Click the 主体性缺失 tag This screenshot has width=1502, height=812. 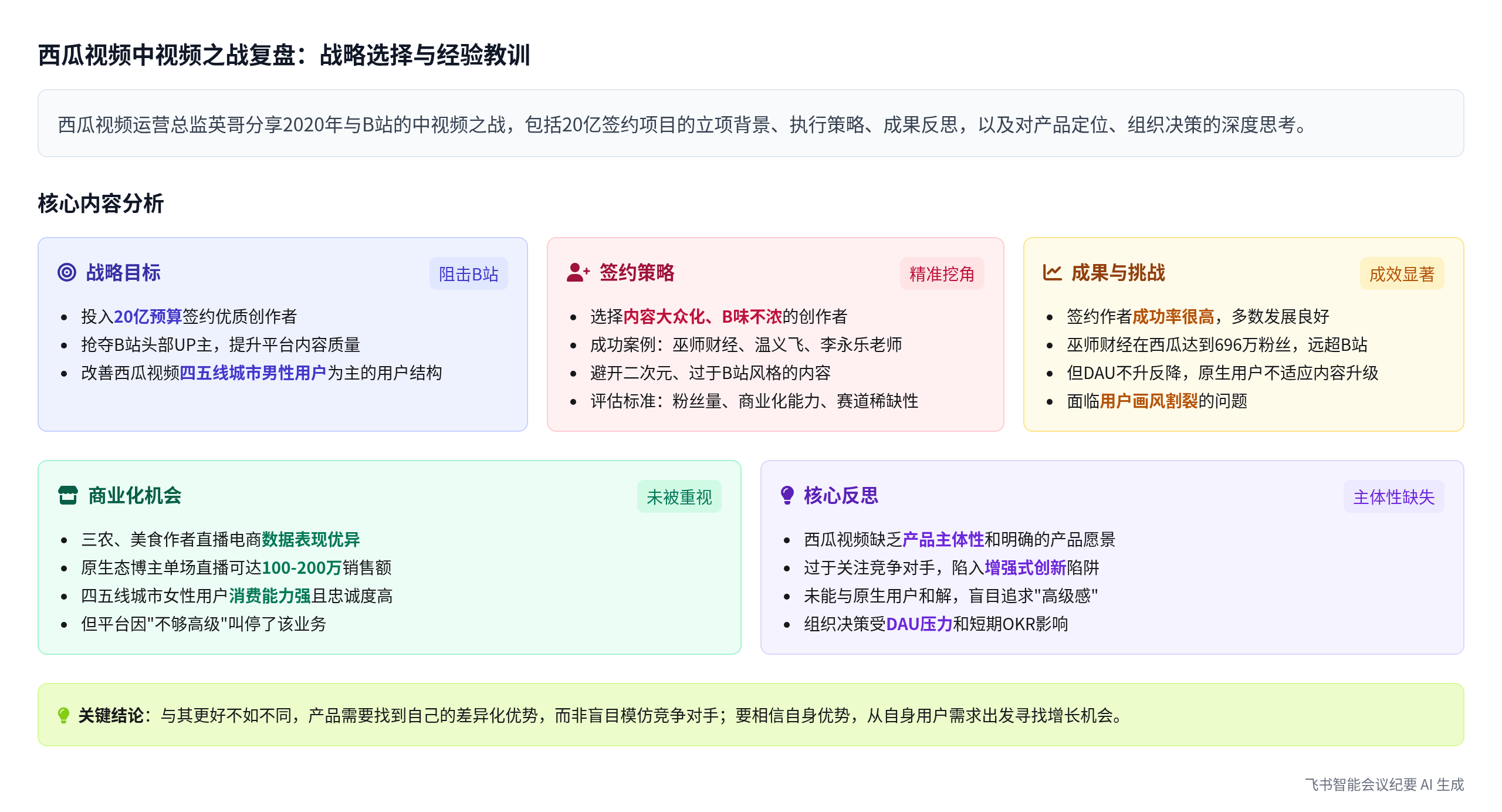click(x=1393, y=497)
